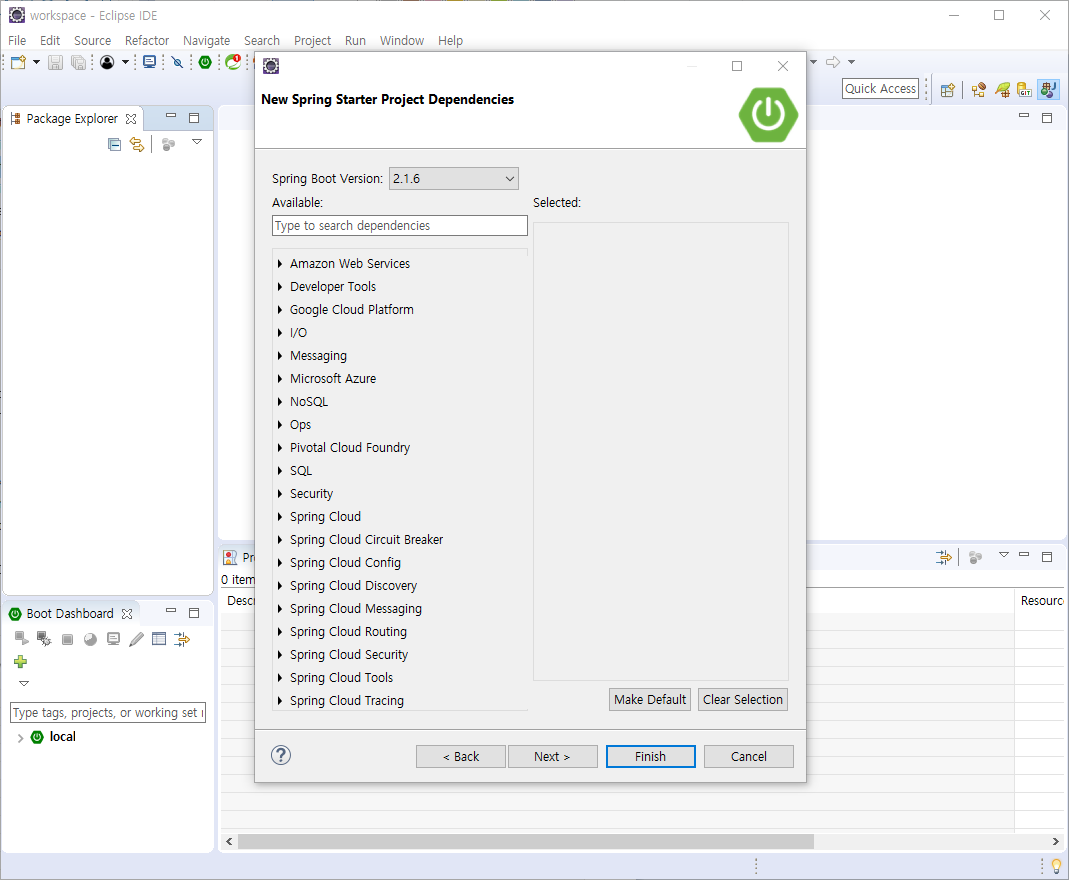Click the pencil edit icon in Boot Dashboard
Image resolution: width=1069 pixels, height=880 pixels.
[x=136, y=639]
